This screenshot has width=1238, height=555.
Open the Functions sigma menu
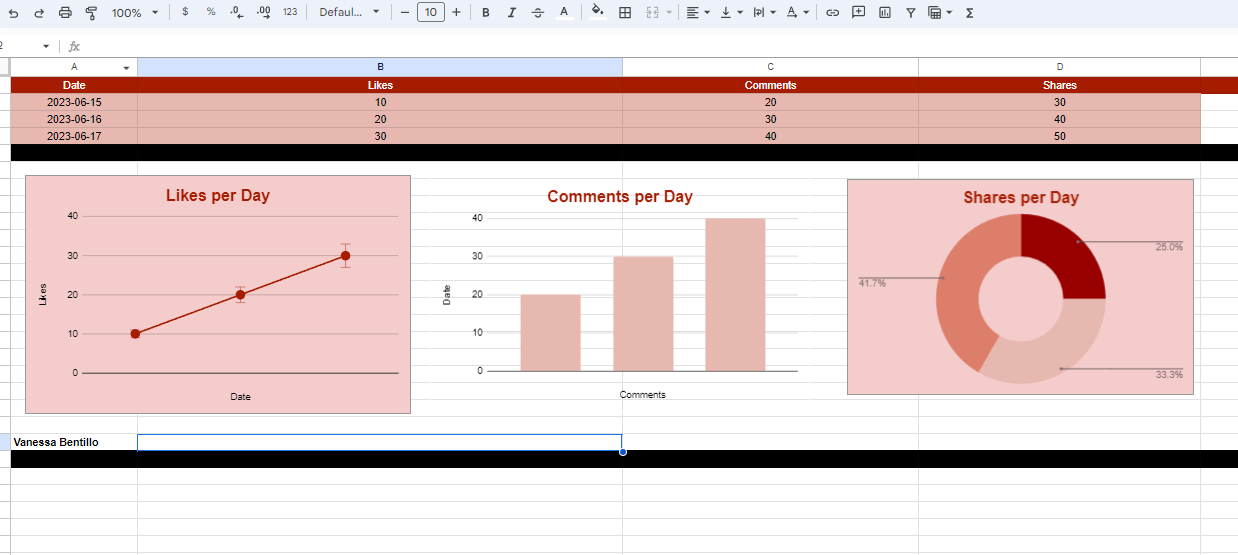point(970,13)
